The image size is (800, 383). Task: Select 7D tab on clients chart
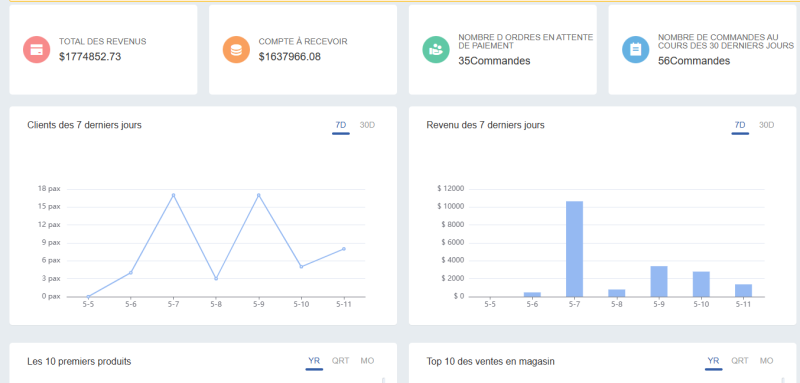click(341, 125)
